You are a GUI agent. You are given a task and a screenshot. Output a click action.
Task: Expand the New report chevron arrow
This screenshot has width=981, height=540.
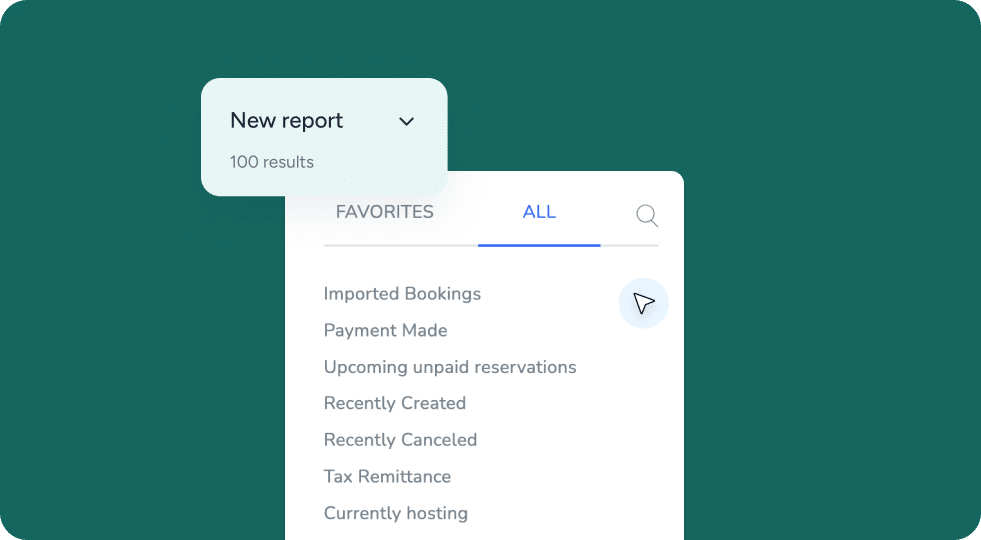click(x=406, y=122)
